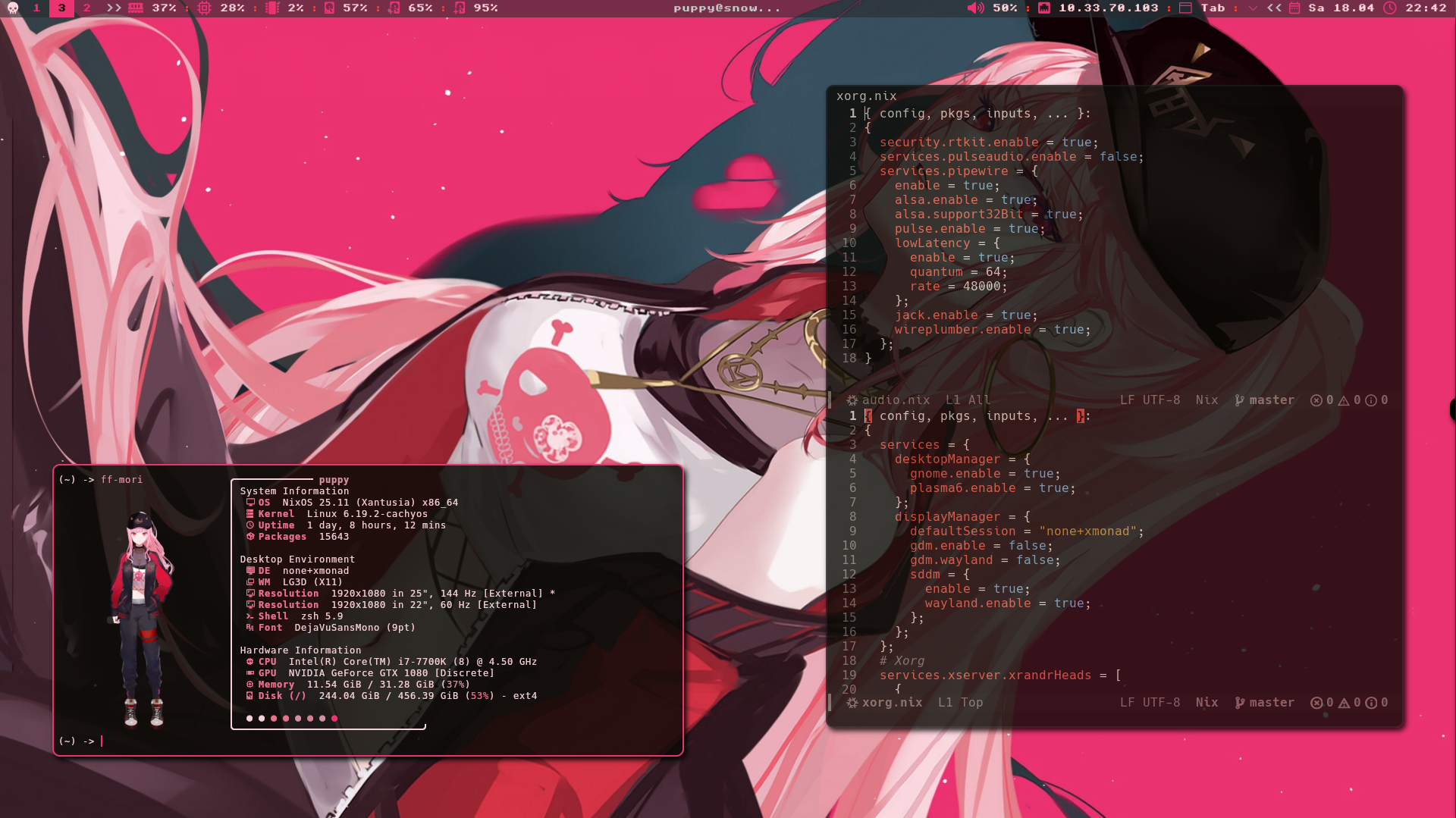Click the 'ff-mori' command in the terminal
This screenshot has height=818, width=1456.
(122, 480)
